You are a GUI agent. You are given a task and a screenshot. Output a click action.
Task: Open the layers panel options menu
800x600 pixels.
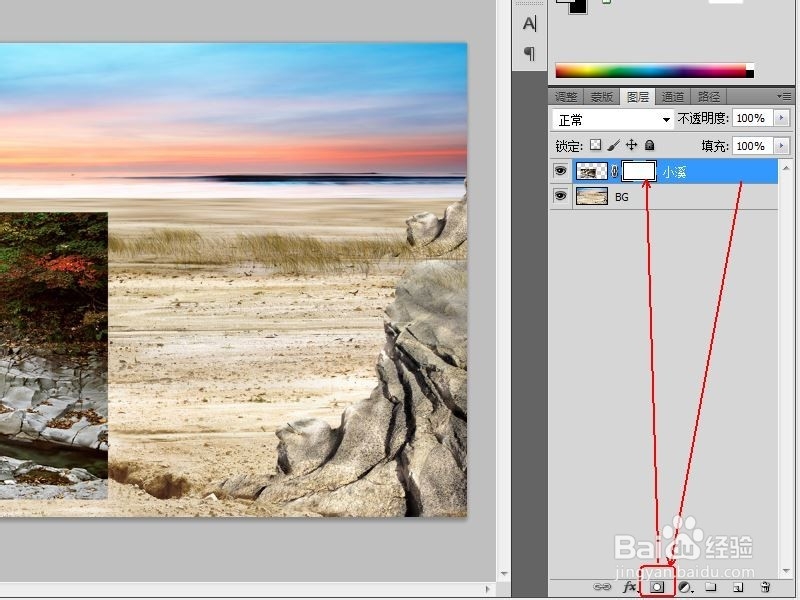point(784,96)
